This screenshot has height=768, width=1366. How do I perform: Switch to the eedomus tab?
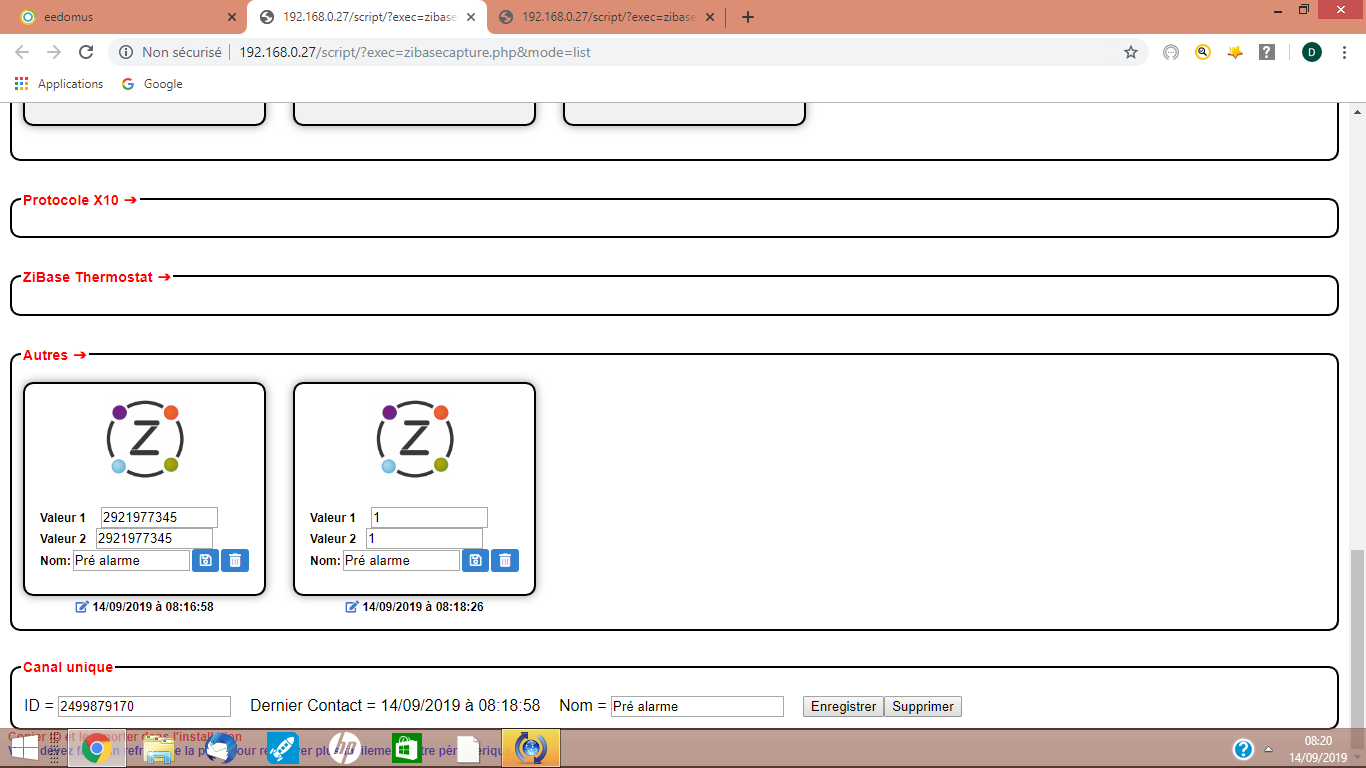click(x=120, y=17)
